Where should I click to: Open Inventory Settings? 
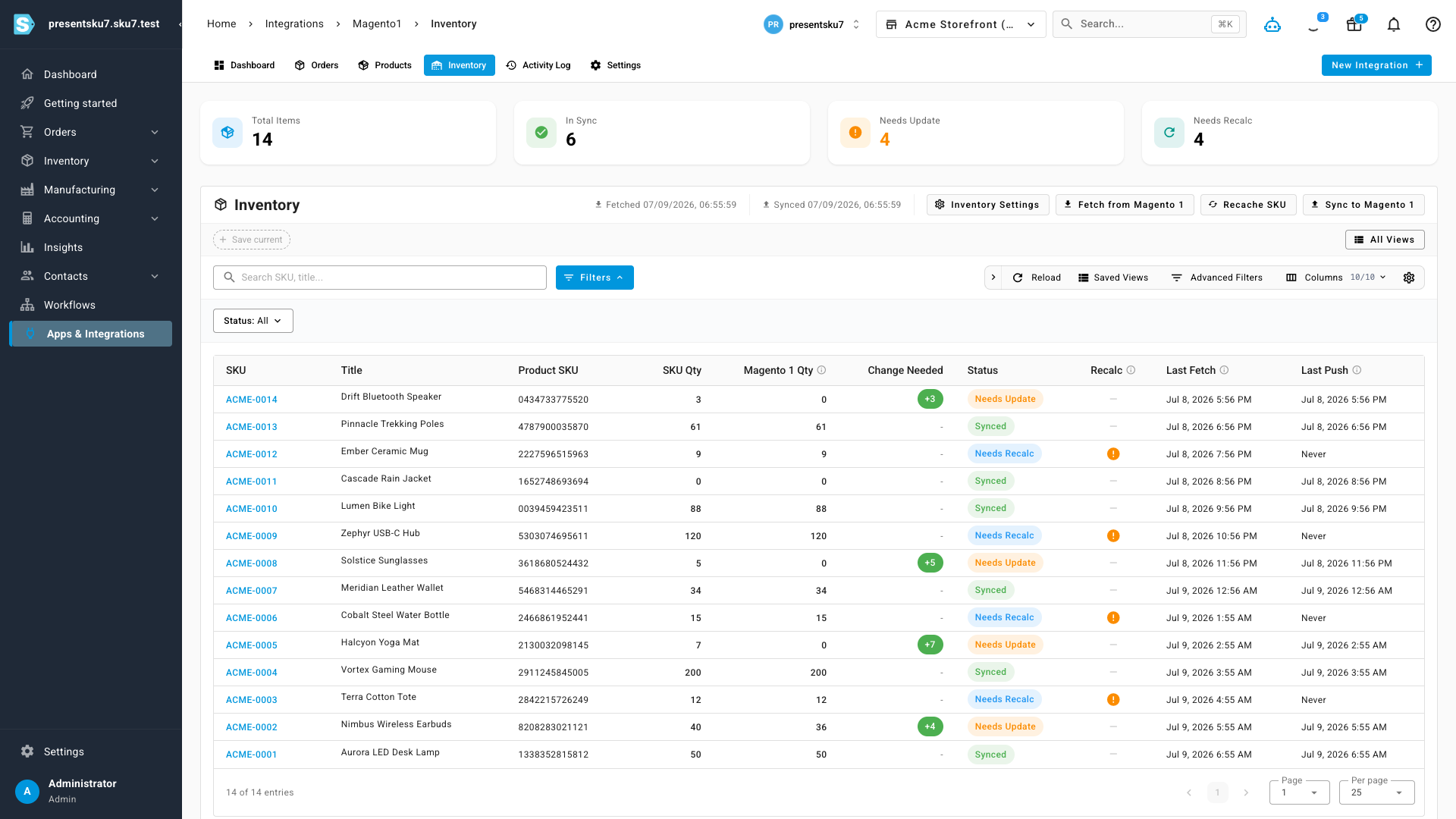tap(988, 205)
